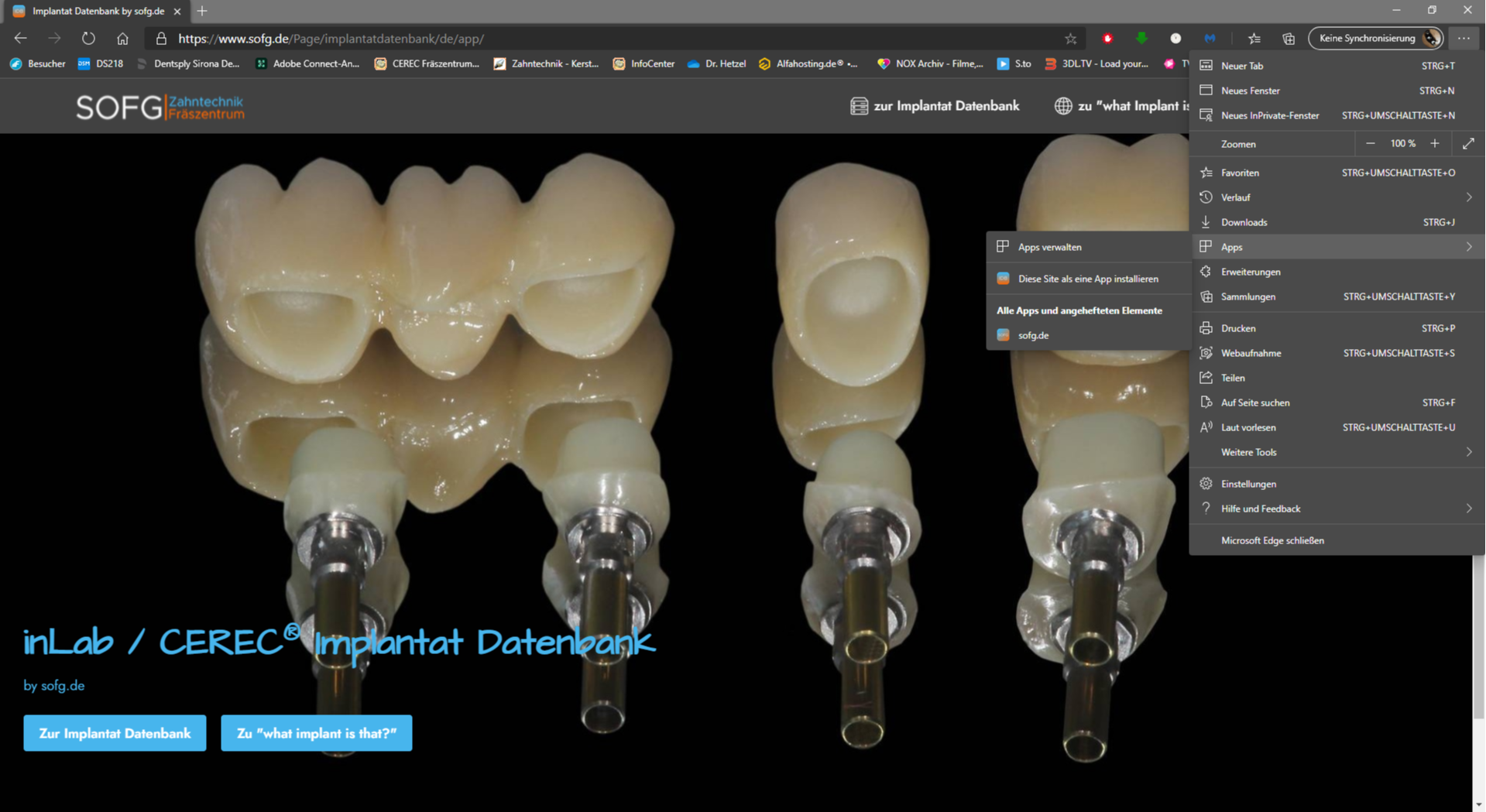Click the browser refresh icon
1486x812 pixels.
pyautogui.click(x=88, y=39)
